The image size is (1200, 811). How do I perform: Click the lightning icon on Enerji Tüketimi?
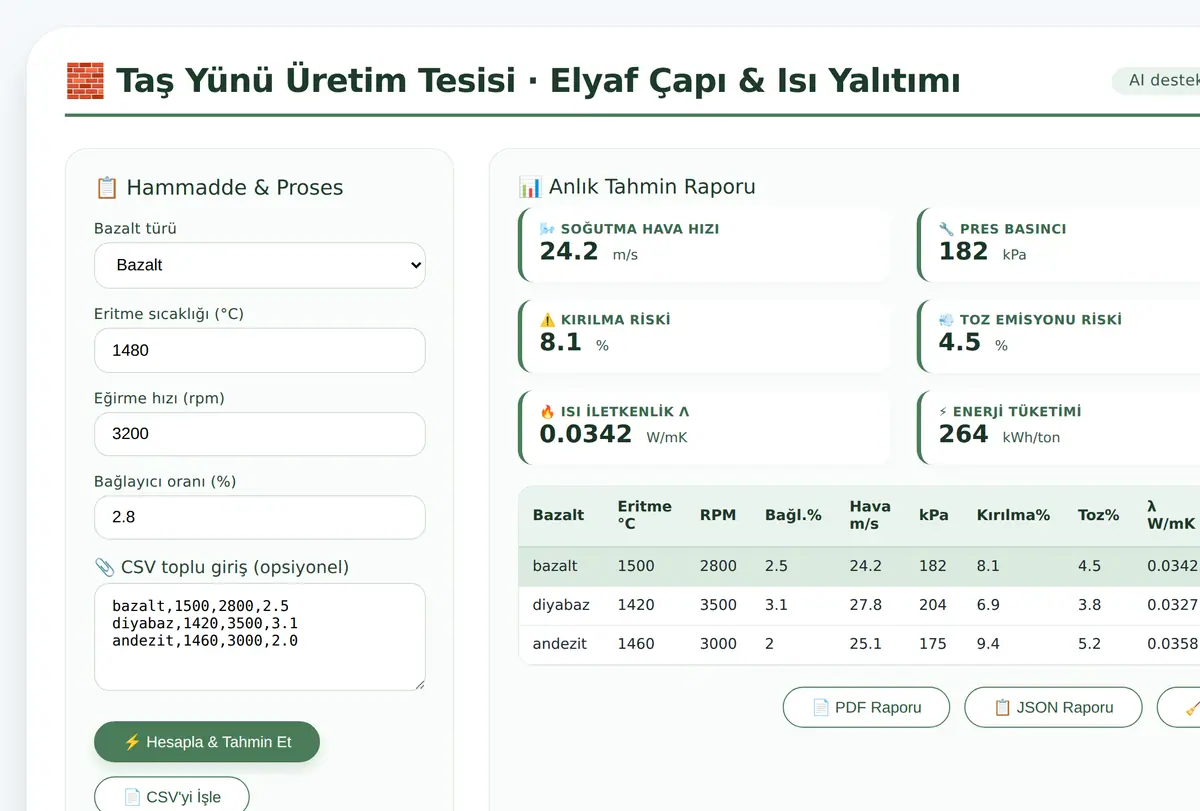pyautogui.click(x=943, y=411)
